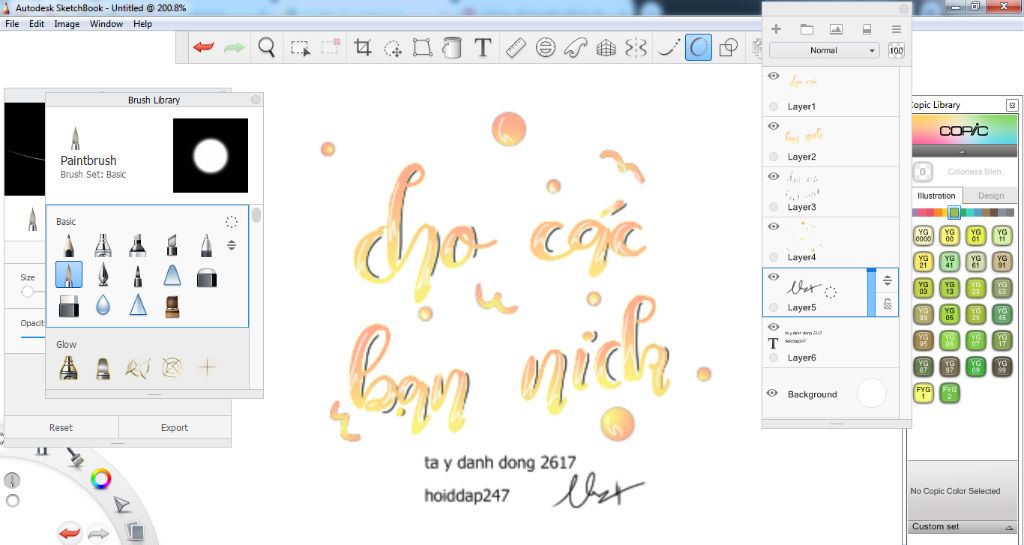Activate the Flood Fill bucket tool
Viewport: 1024px width, 545px height.
coord(452,47)
